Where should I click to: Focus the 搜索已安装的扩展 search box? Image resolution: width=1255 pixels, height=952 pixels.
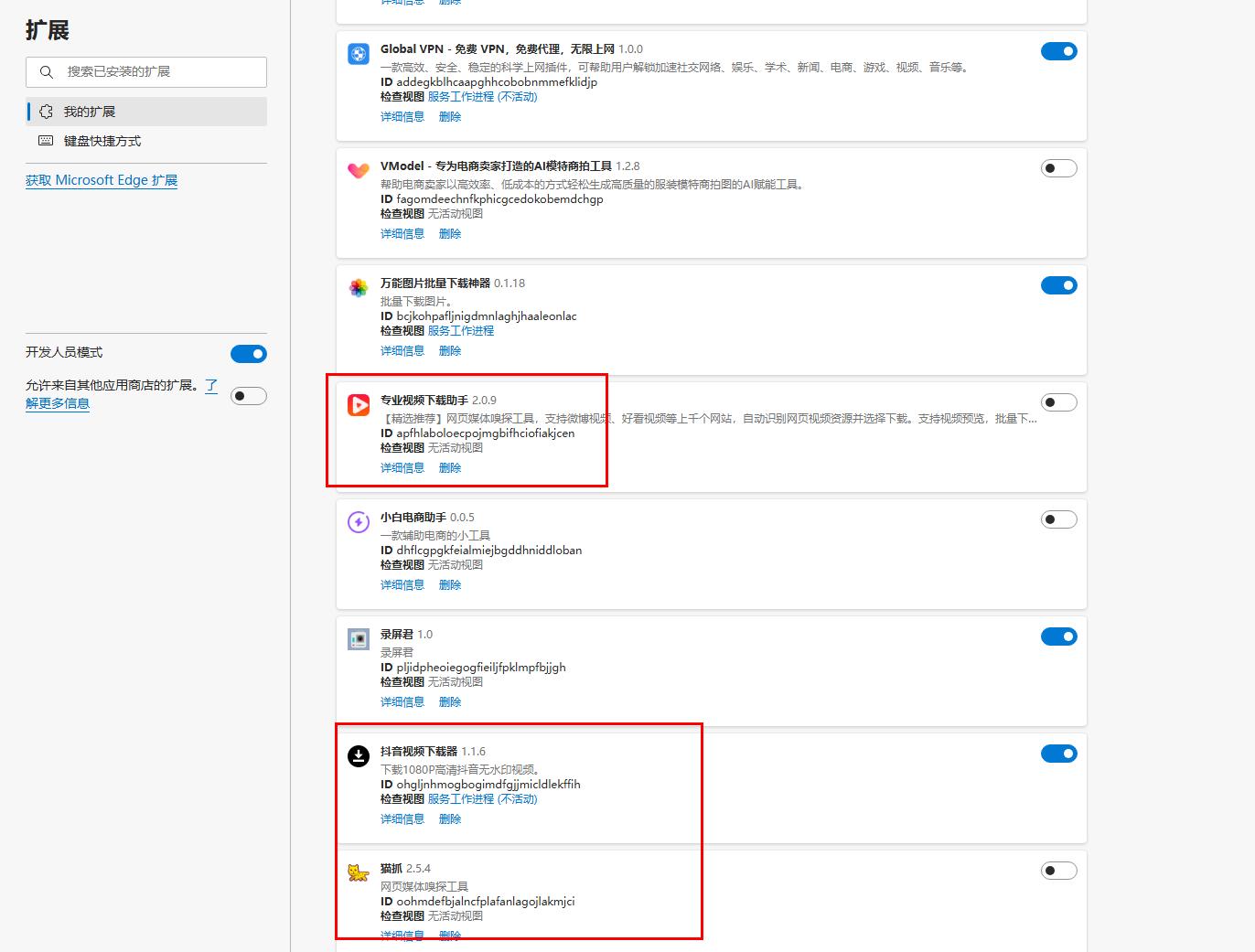146,72
